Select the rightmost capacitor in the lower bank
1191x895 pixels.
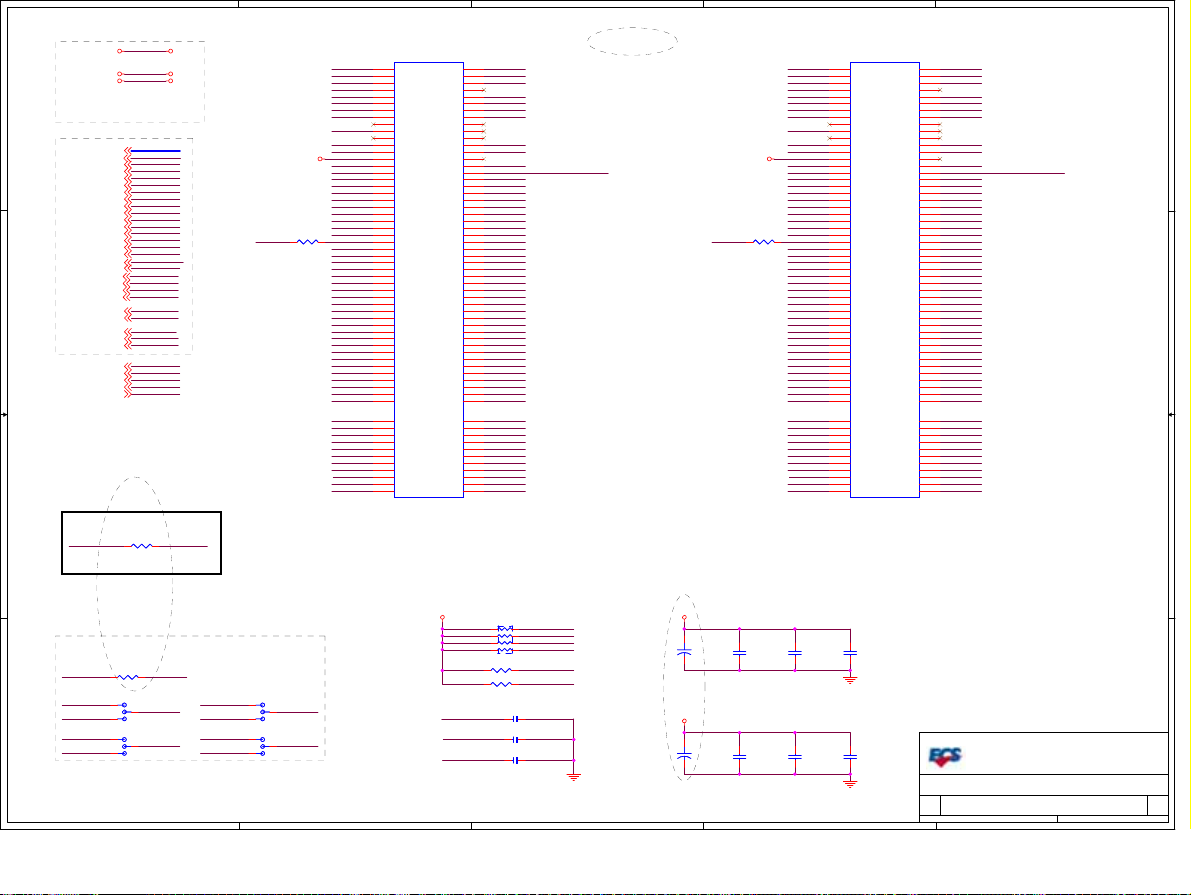(x=850, y=757)
